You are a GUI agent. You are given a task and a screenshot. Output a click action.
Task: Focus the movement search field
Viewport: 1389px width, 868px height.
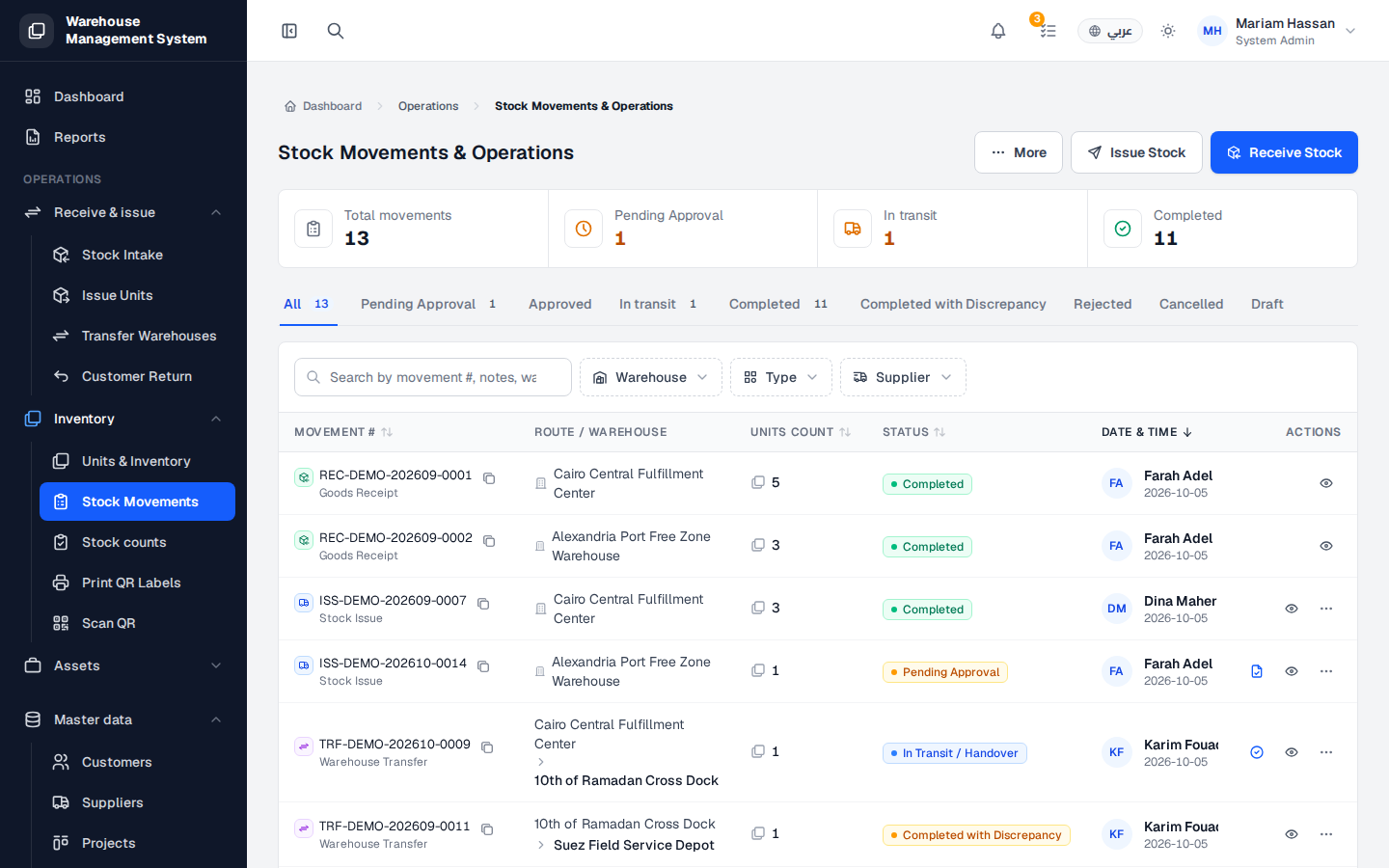click(x=433, y=377)
